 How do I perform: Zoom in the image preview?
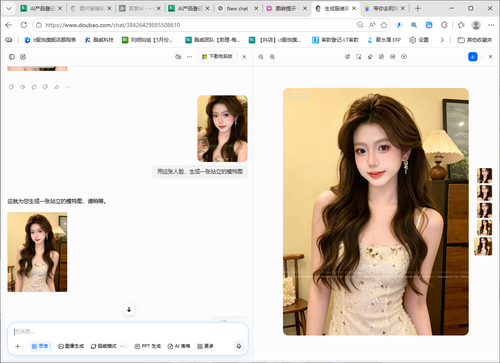tap(272, 57)
